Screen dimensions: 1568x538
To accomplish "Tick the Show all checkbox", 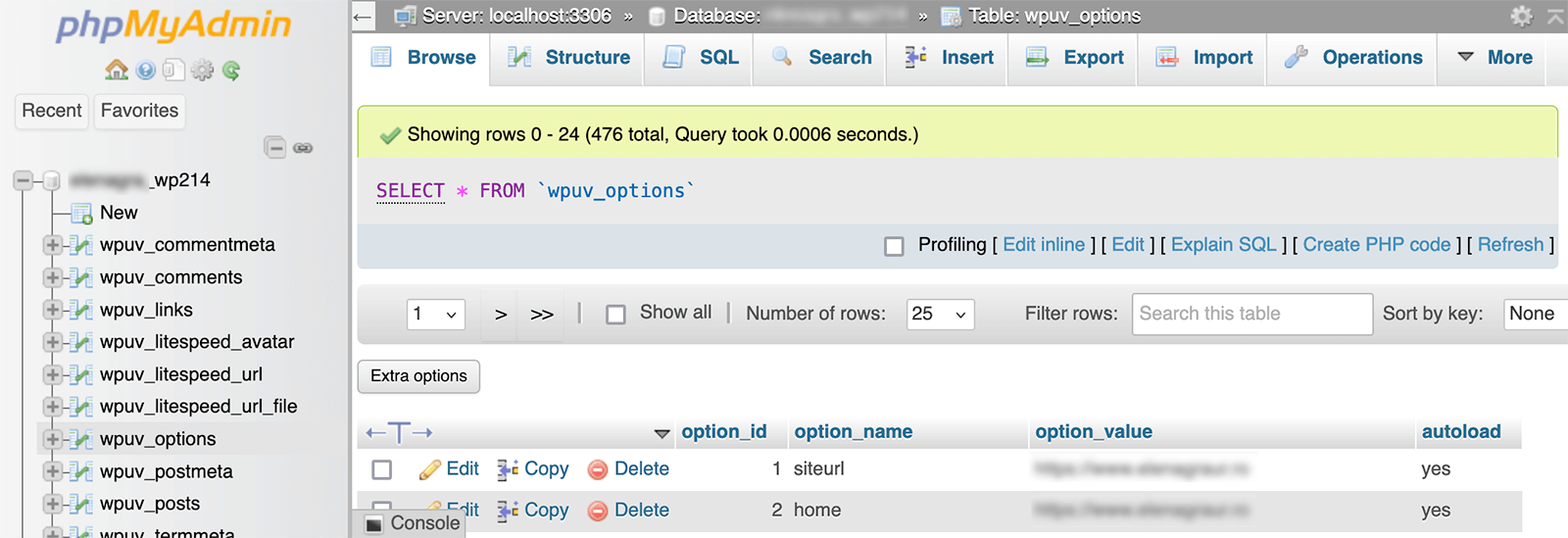I will click(615, 315).
